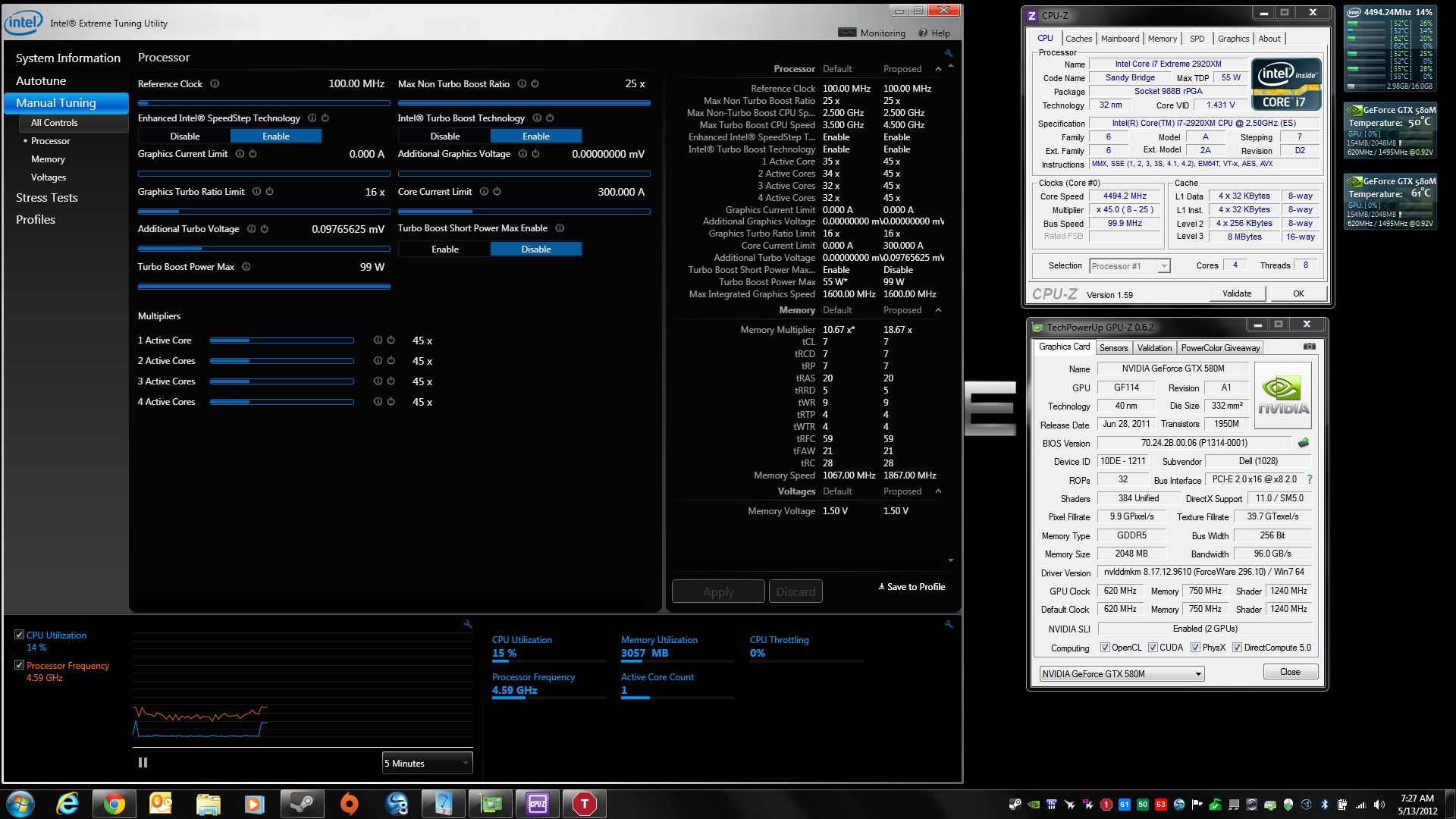Image resolution: width=1456 pixels, height=819 pixels.
Task: Uncheck Processor Frequency graph checkbox
Action: click(19, 665)
